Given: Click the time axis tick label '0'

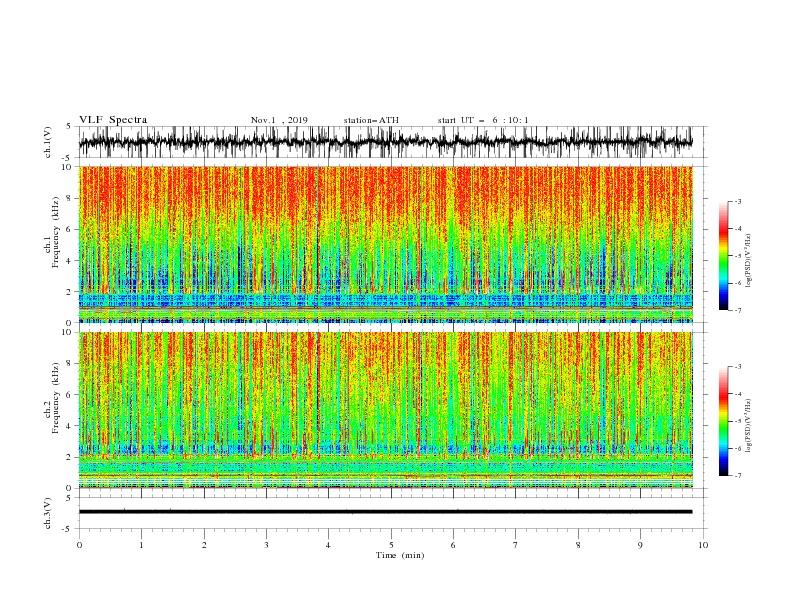Looking at the screenshot, I should pyautogui.click(x=79, y=545).
